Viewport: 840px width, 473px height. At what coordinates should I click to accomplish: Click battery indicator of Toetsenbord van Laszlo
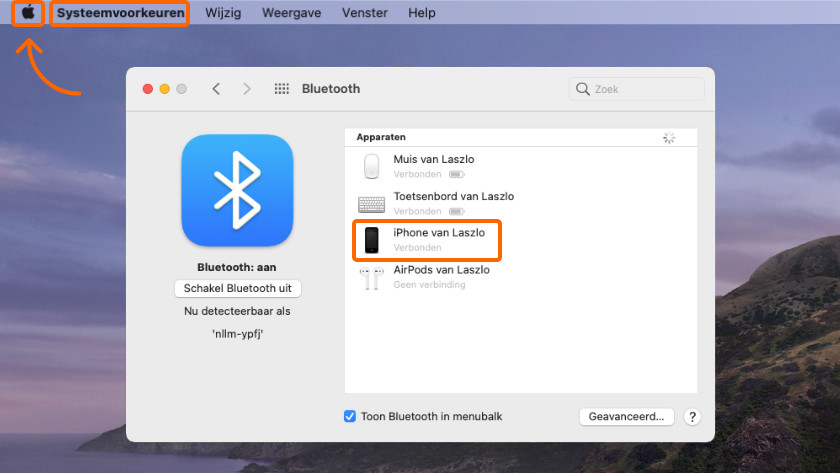[x=457, y=211]
